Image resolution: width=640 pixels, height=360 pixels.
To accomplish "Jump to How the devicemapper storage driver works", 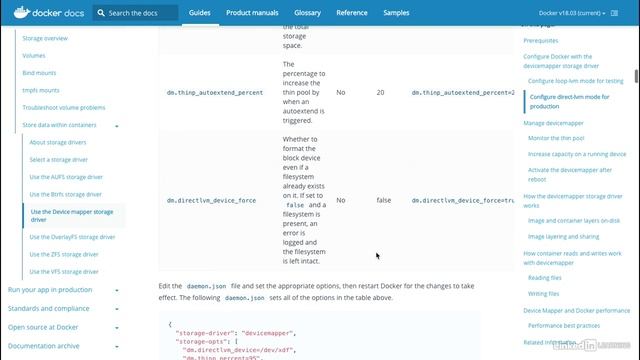I will click(x=573, y=201).
